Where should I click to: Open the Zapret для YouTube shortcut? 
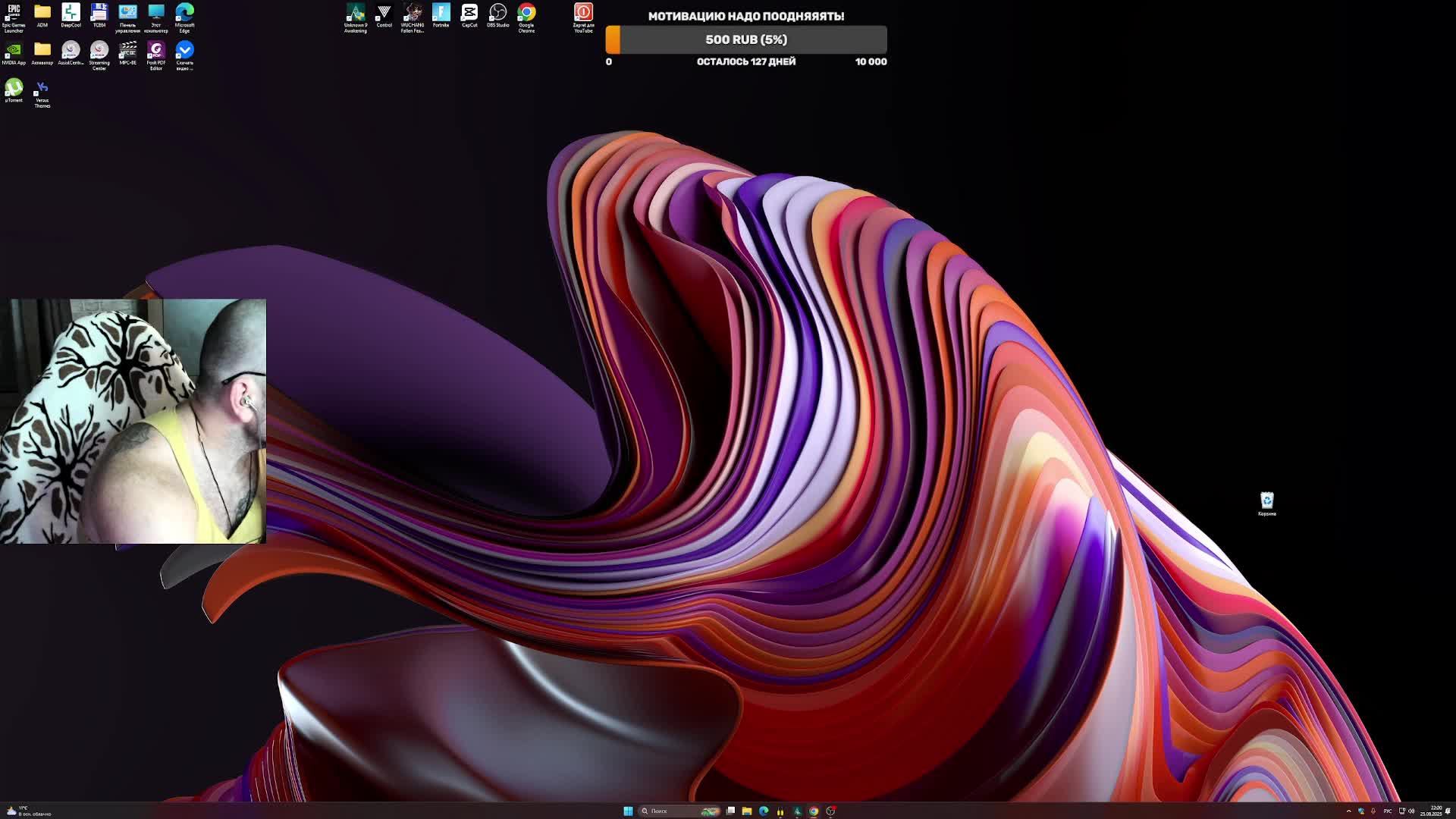[x=583, y=13]
